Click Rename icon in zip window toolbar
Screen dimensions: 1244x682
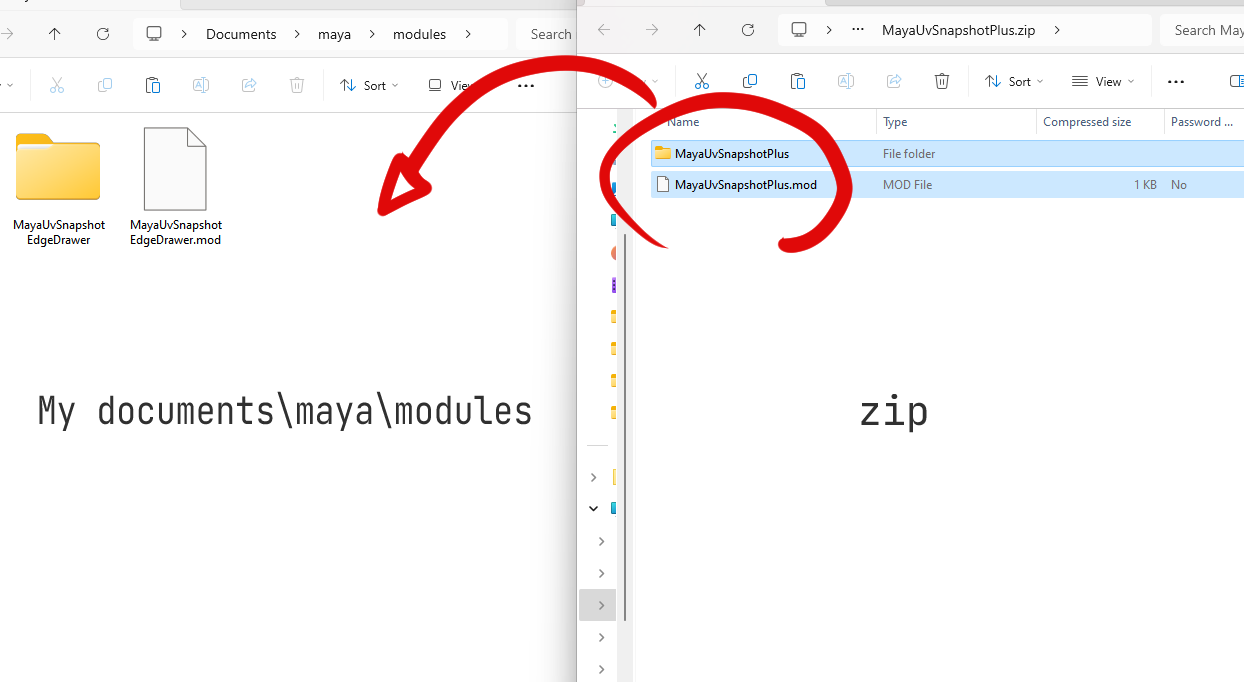(x=846, y=81)
